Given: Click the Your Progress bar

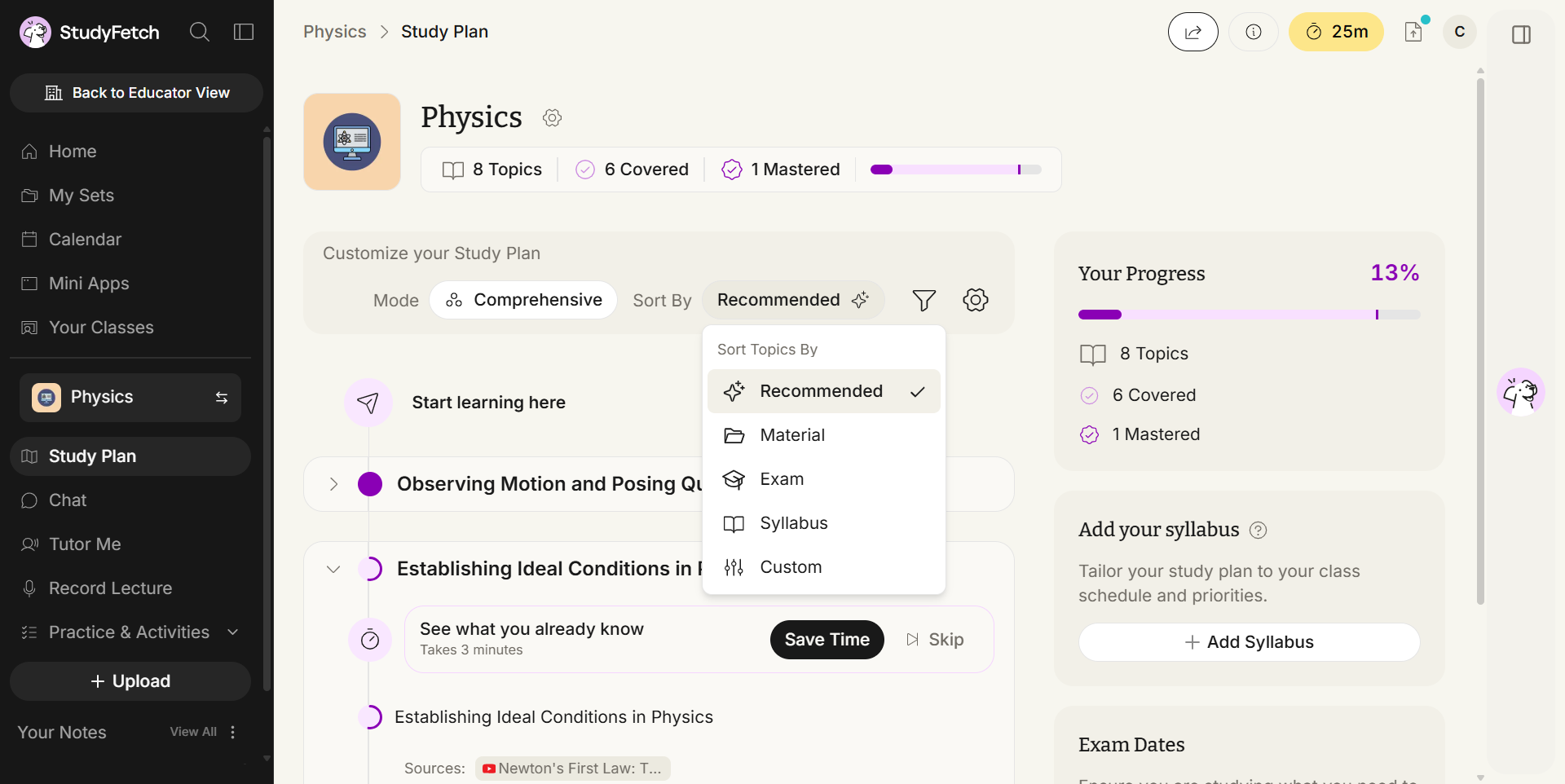Looking at the screenshot, I should pyautogui.click(x=1249, y=315).
